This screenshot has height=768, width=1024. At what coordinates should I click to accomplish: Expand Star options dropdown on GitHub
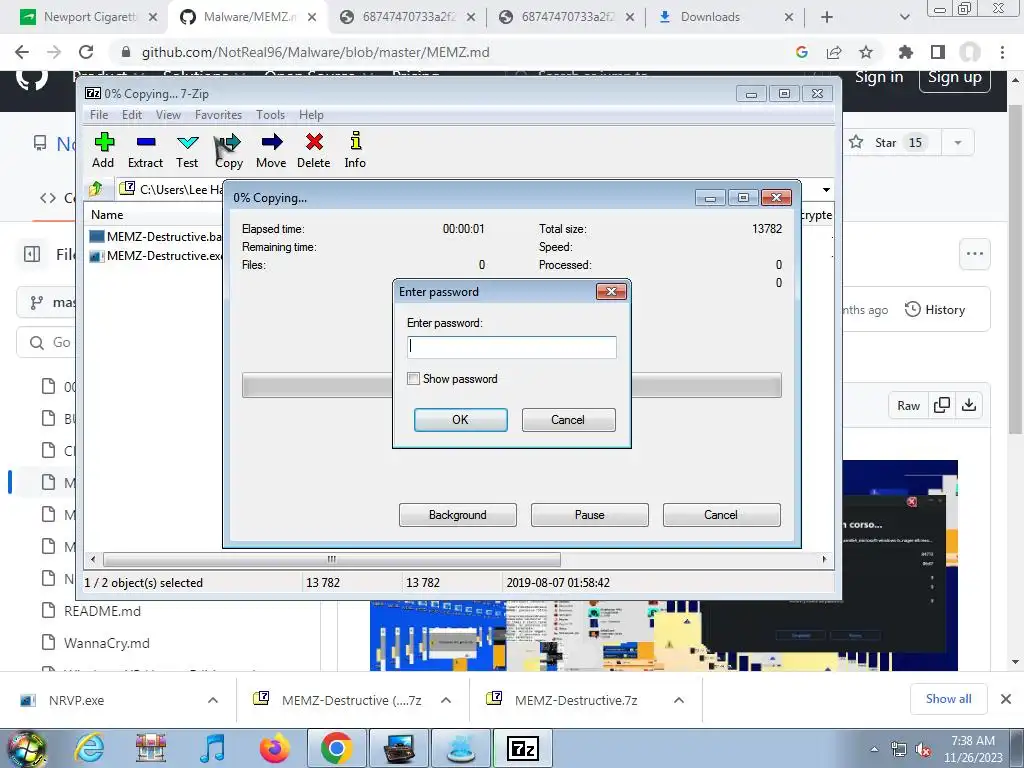pyautogui.click(x=958, y=142)
